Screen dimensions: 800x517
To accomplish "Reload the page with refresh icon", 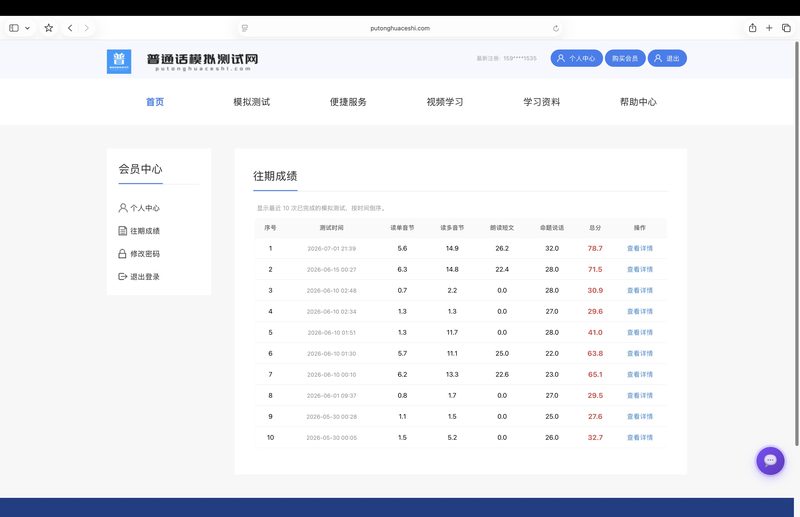I will pos(556,28).
